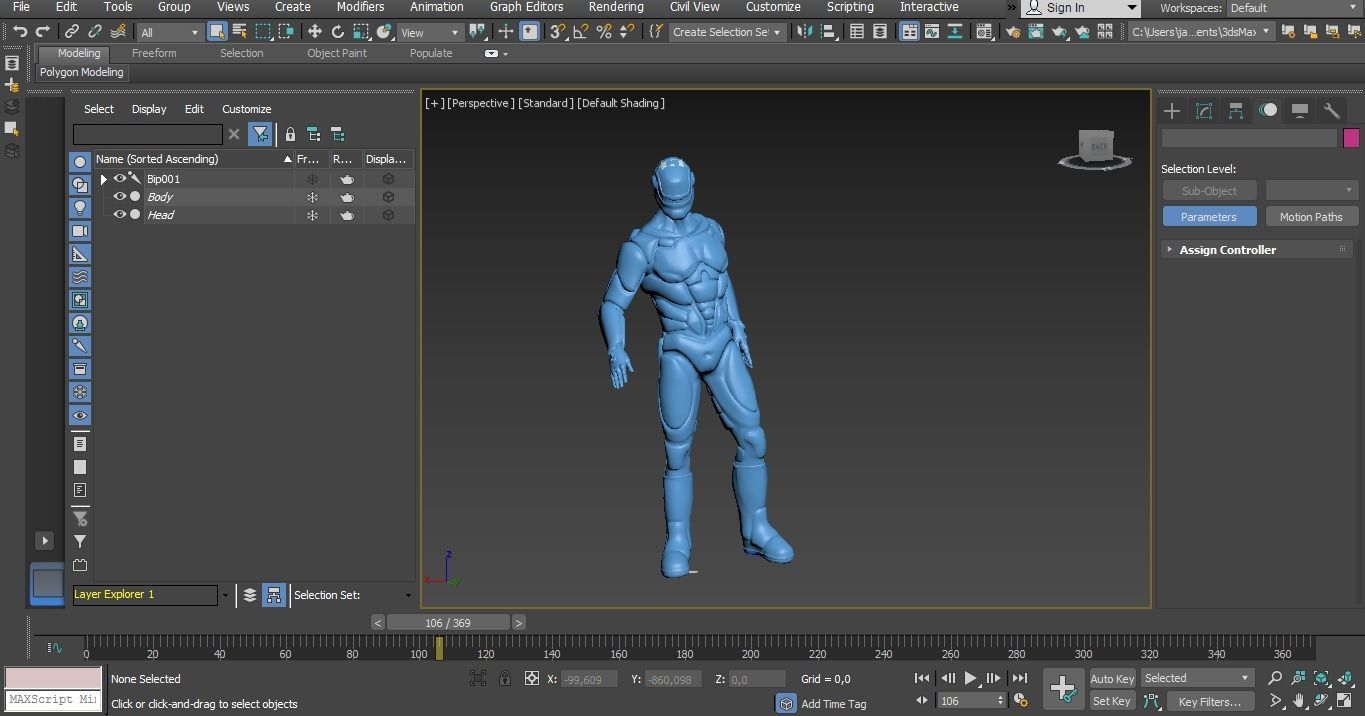Open Customize menu in Scene Explorer
Viewport: 1365px width, 716px height.
tap(246, 109)
